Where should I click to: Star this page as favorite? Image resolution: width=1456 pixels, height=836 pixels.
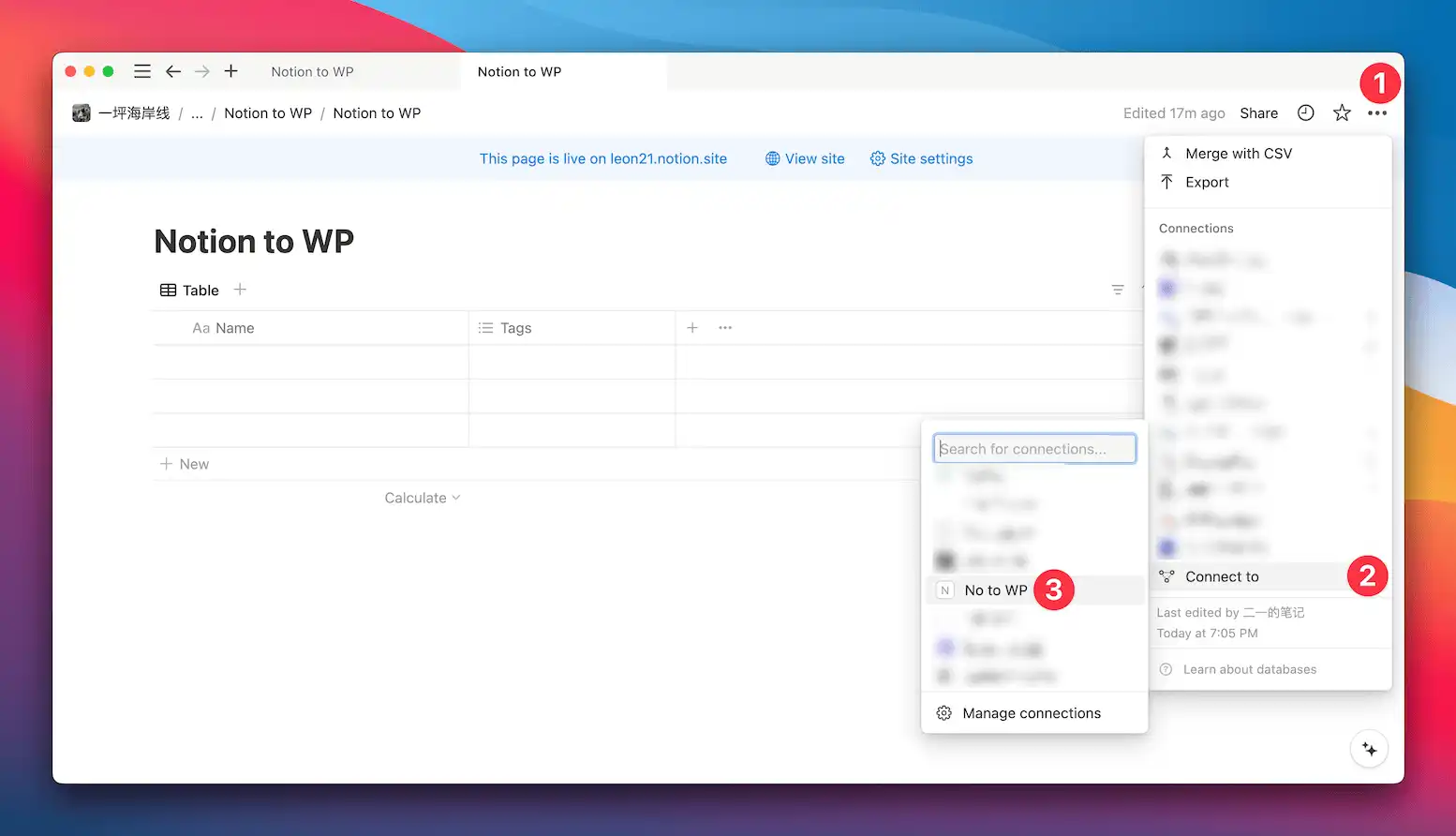click(1342, 113)
